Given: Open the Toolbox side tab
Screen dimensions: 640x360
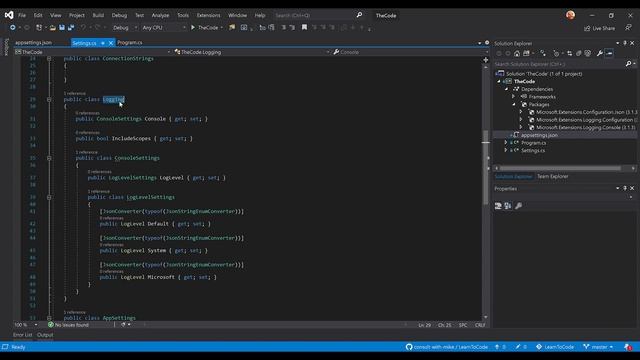Looking at the screenshot, I should 6,47.
